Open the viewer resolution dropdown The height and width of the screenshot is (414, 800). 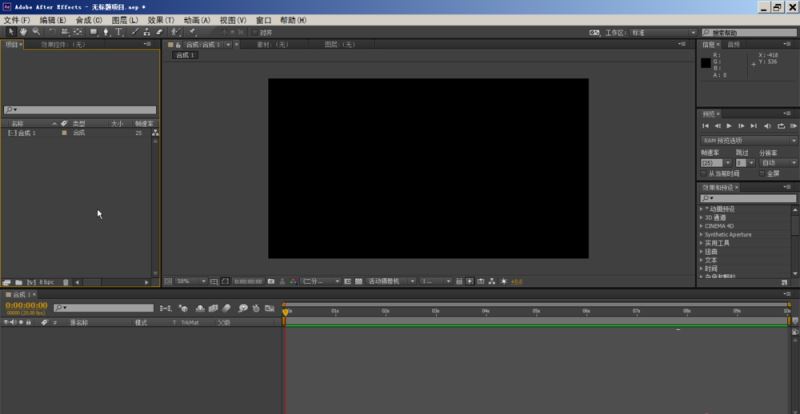320,281
